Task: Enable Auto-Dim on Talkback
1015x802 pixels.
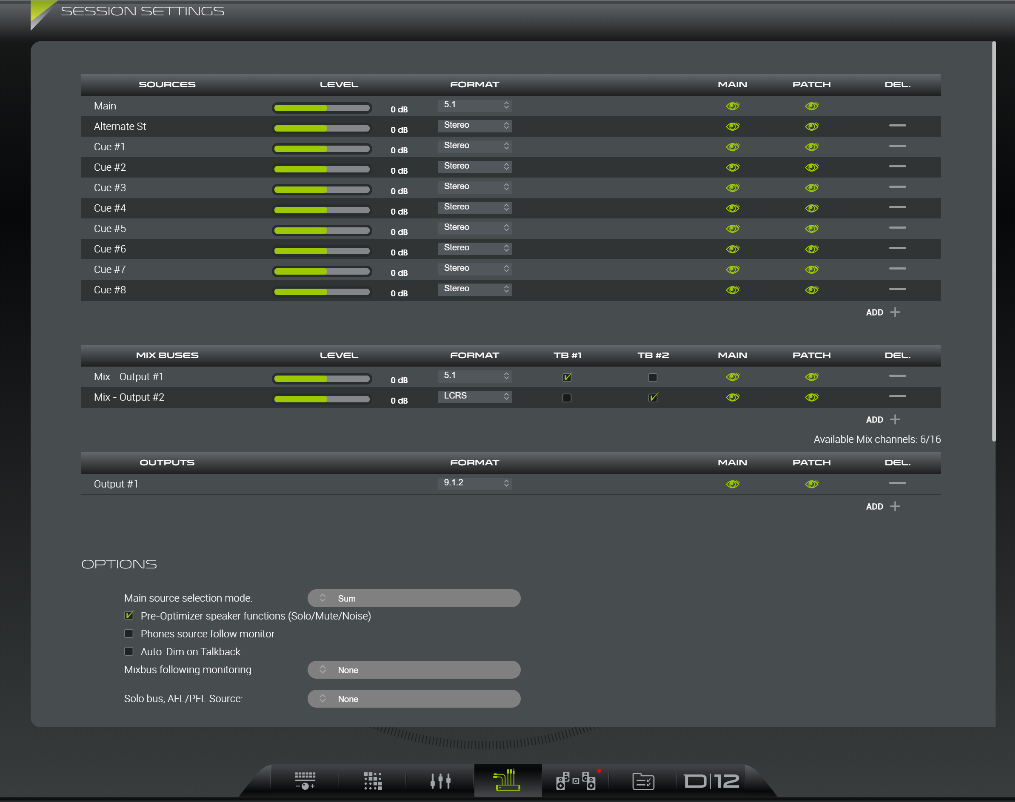Action: (129, 652)
